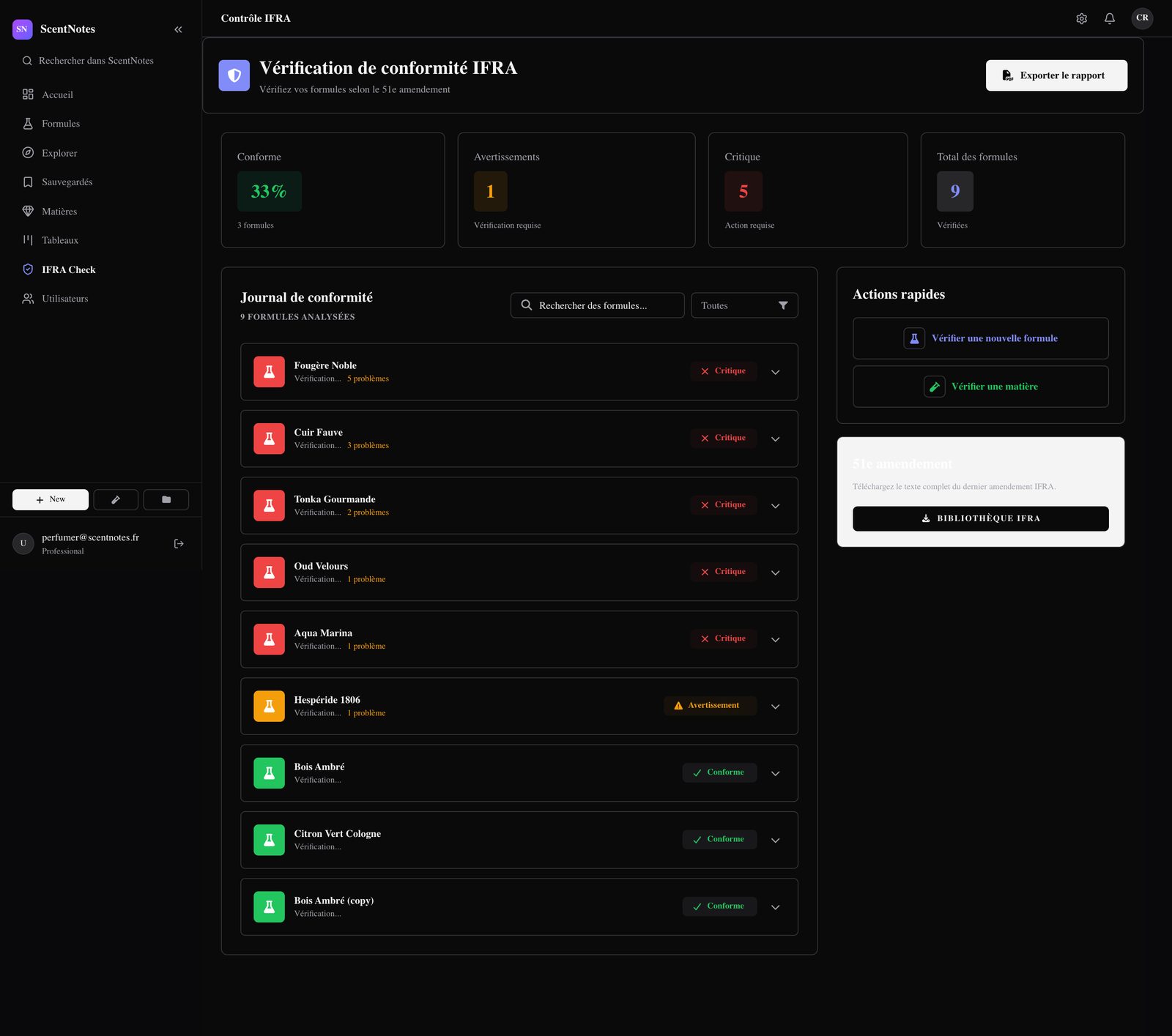
Task: Open the Toutes filter dropdown
Action: (x=744, y=305)
